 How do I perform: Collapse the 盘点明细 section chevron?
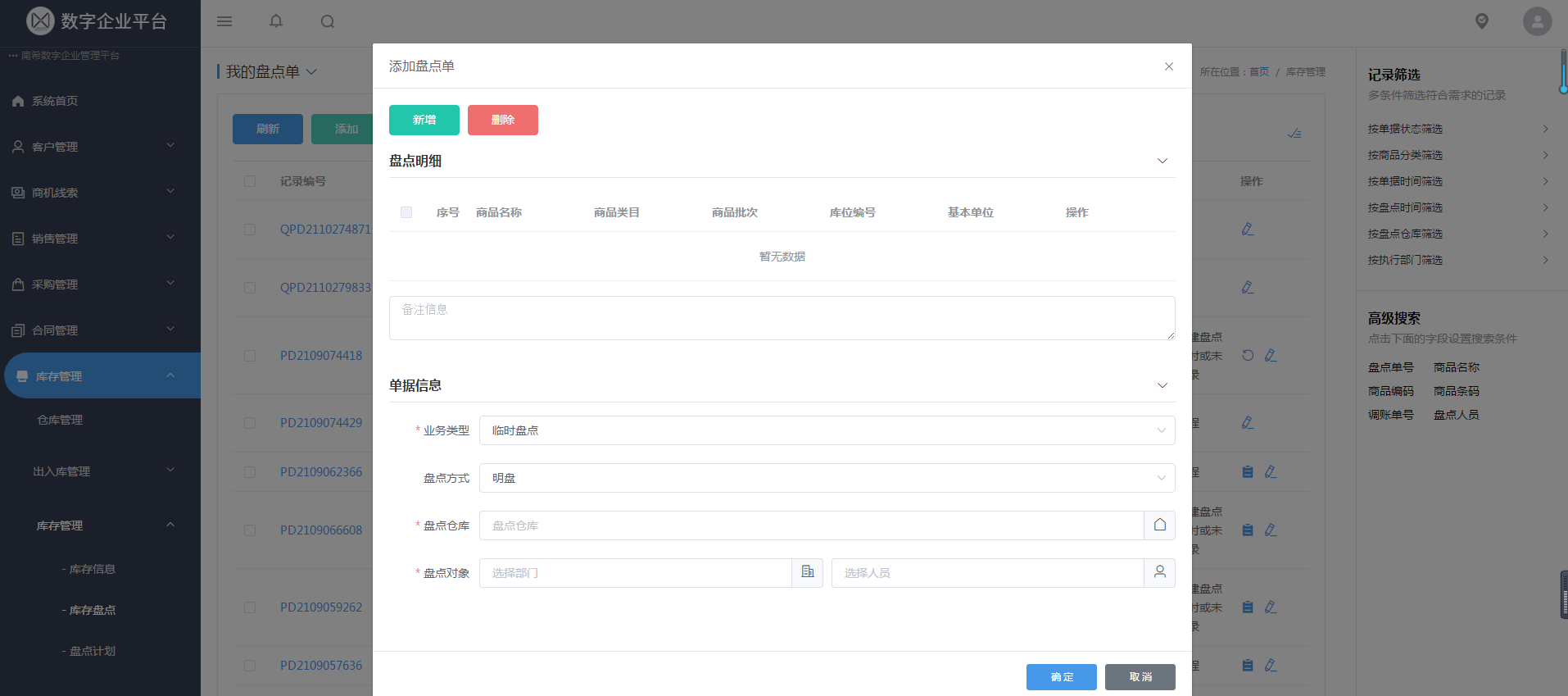click(x=1162, y=161)
